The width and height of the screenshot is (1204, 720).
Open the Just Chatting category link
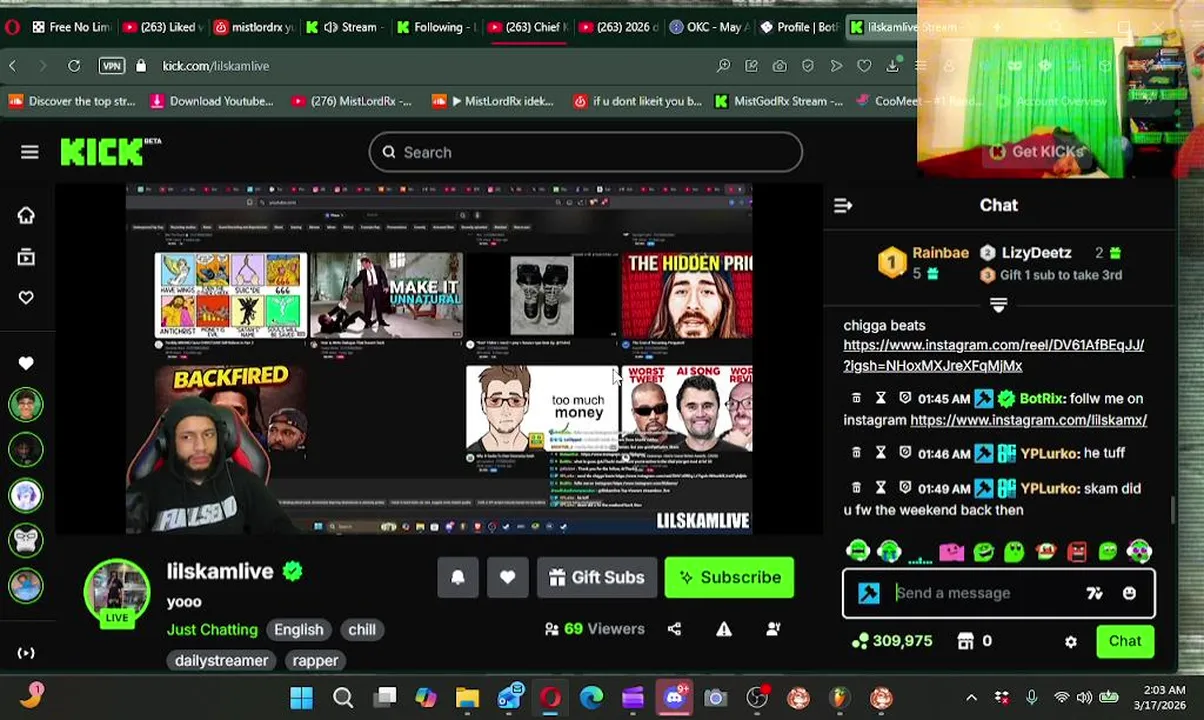212,629
